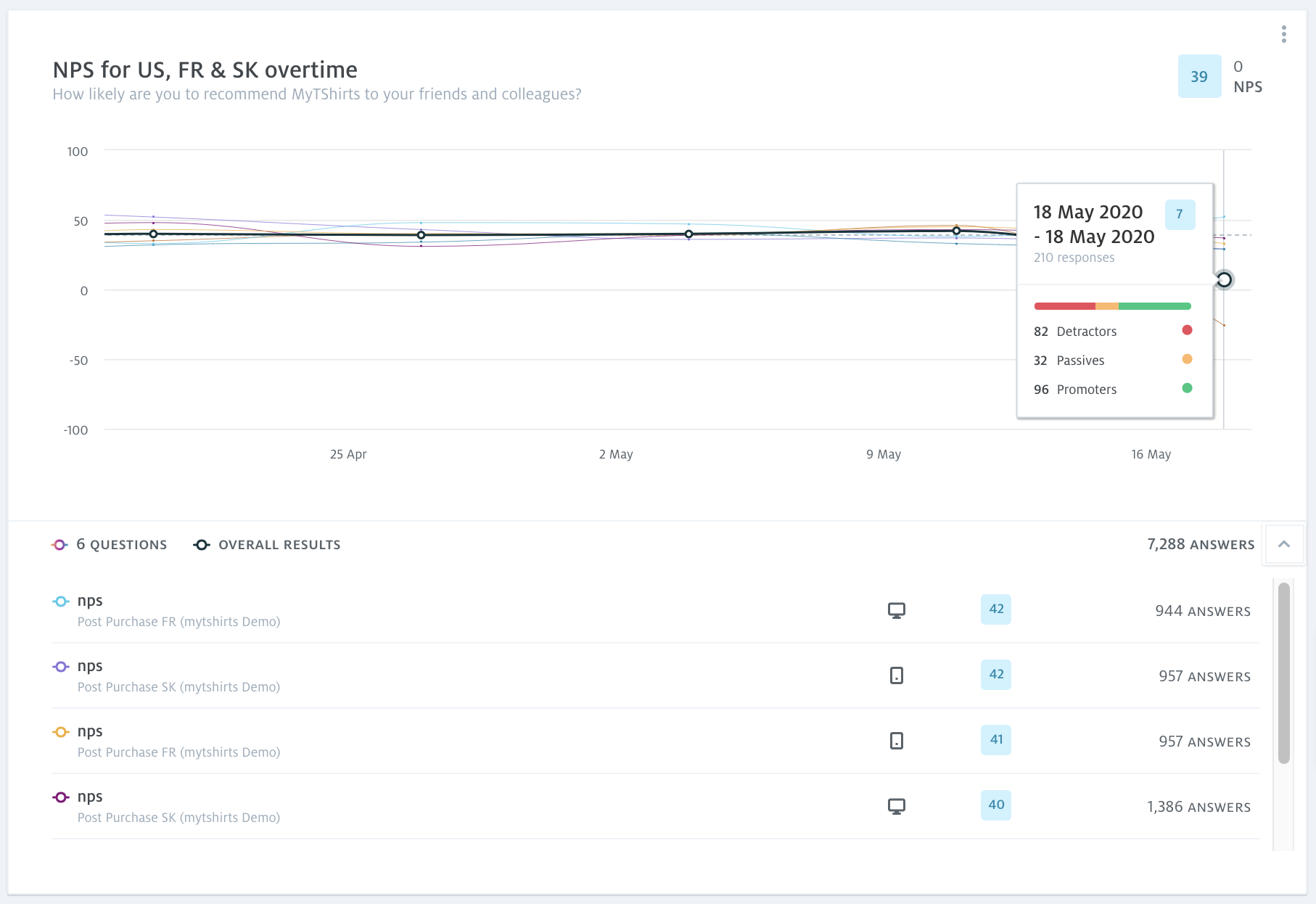This screenshot has width=1316, height=904.
Task: Click mobile device icon in orange nps row
Action: coord(897,741)
